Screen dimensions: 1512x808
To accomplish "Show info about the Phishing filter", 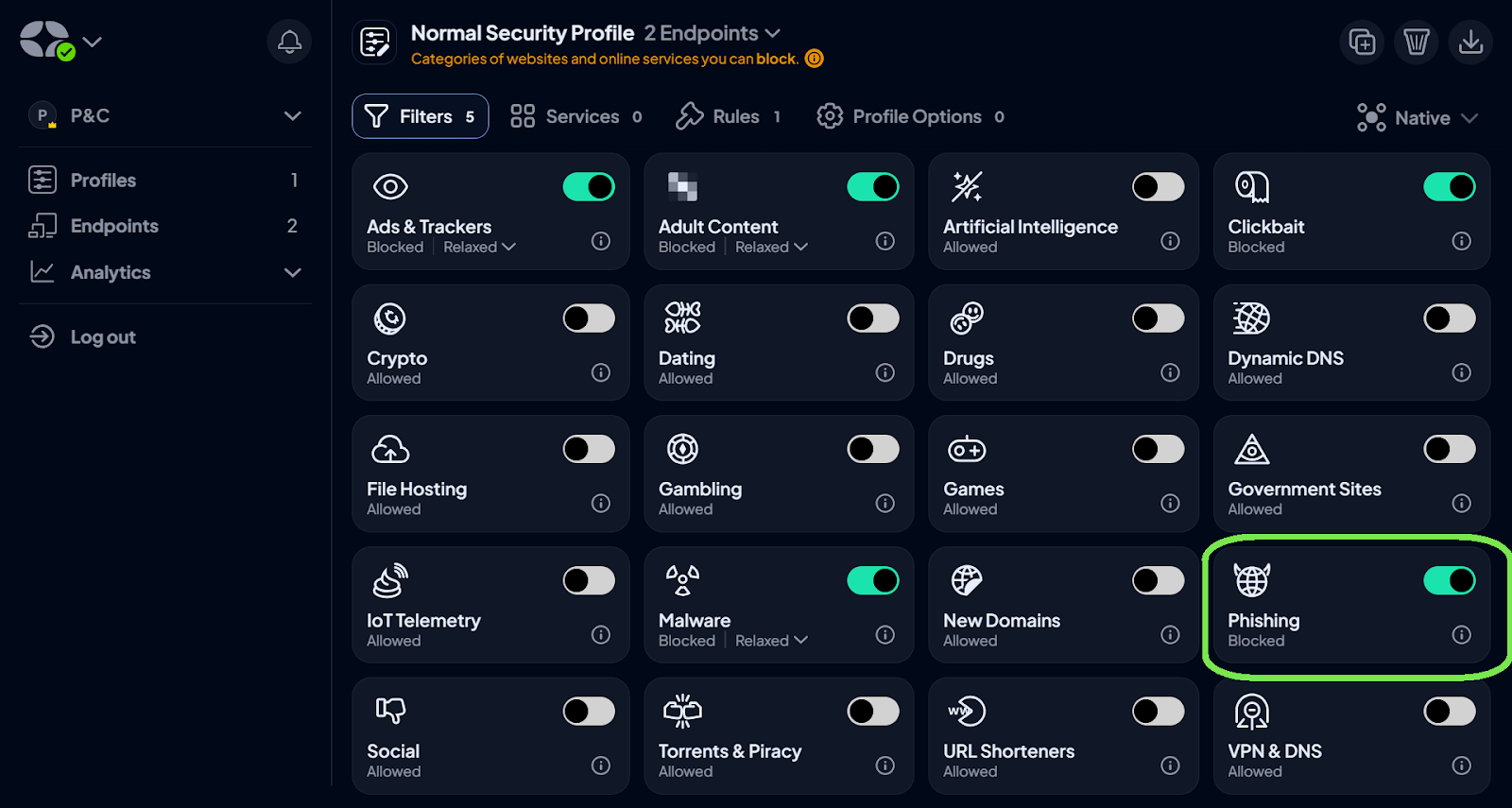I will point(1461,634).
